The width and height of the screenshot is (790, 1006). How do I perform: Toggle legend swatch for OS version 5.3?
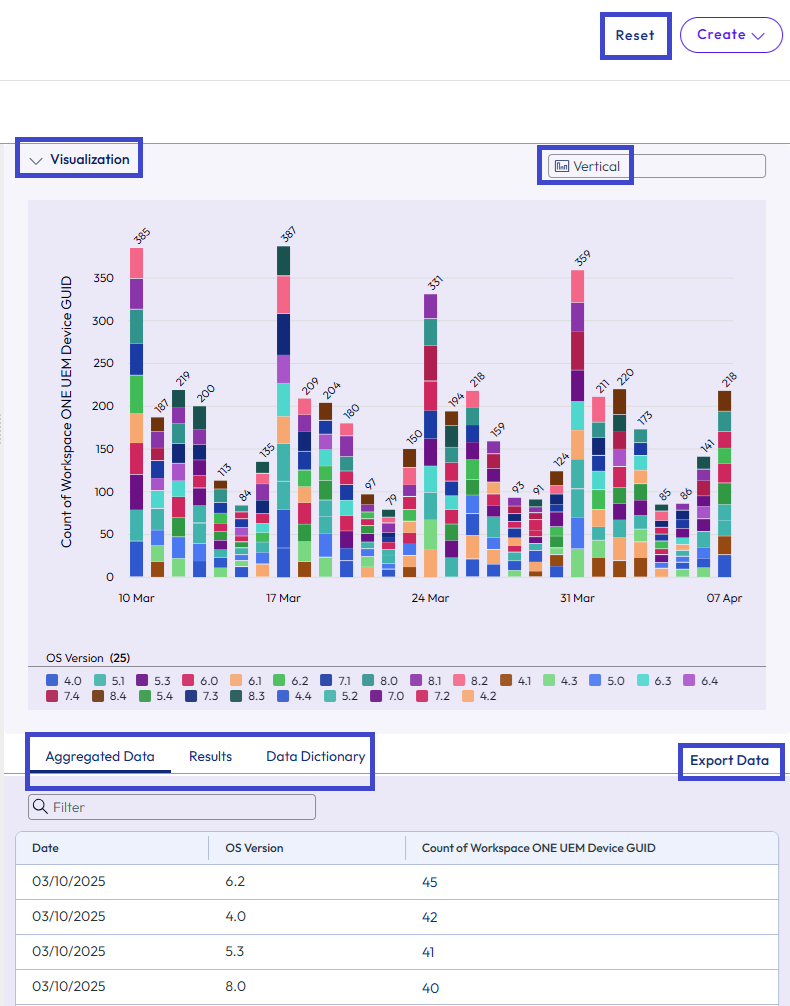[x=142, y=680]
